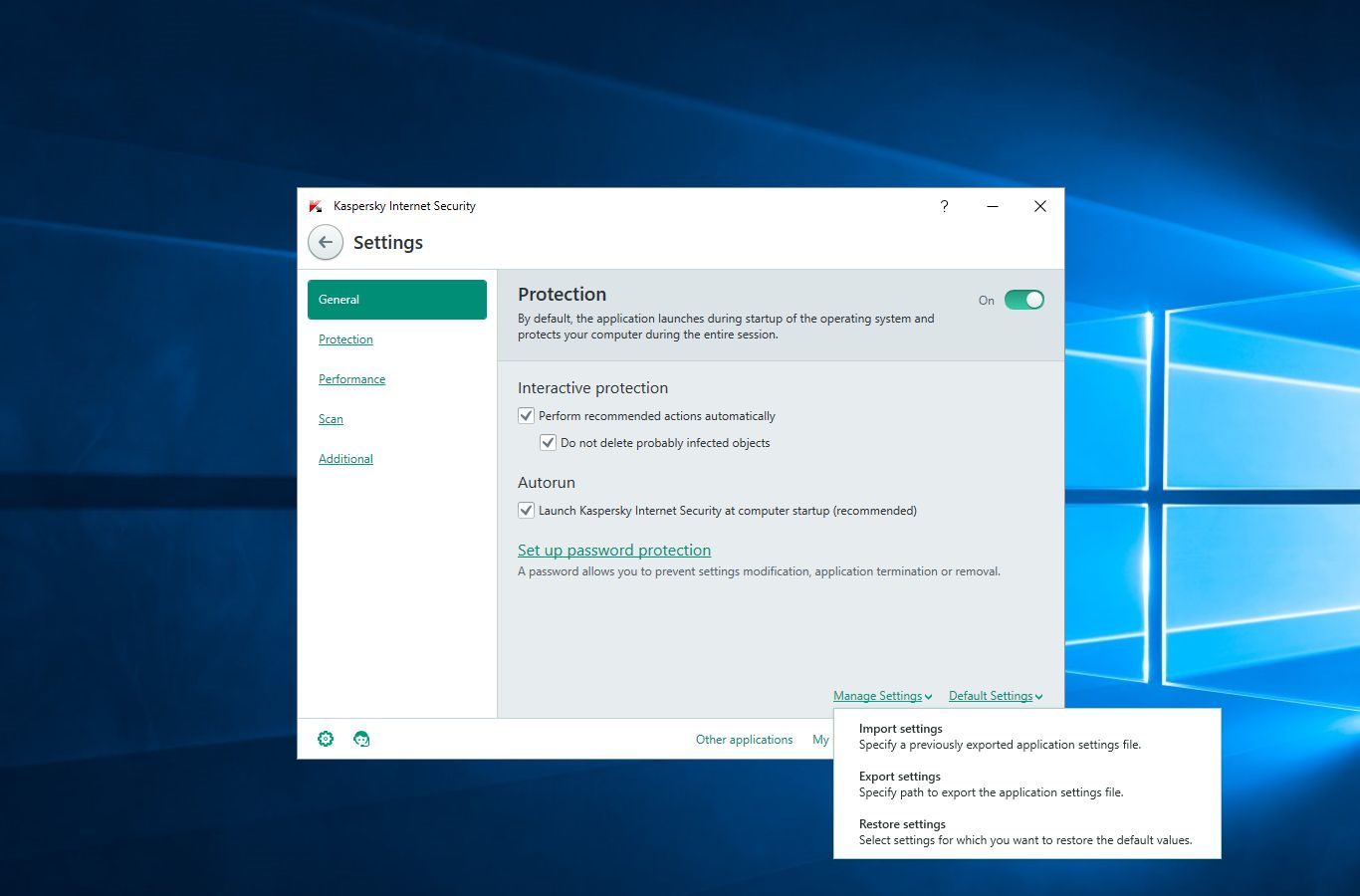
Task: Click the Interactive protection heading
Action: pos(592,388)
